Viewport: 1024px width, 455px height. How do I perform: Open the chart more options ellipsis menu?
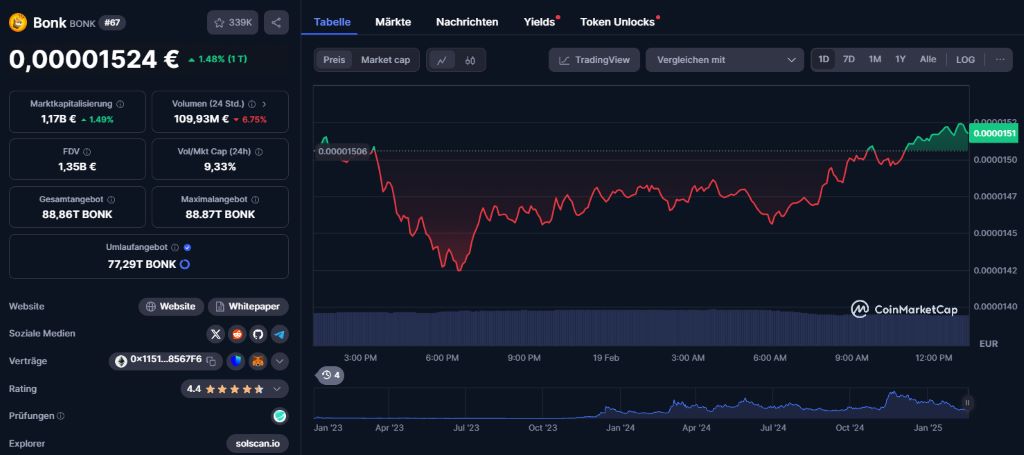pos(1000,59)
